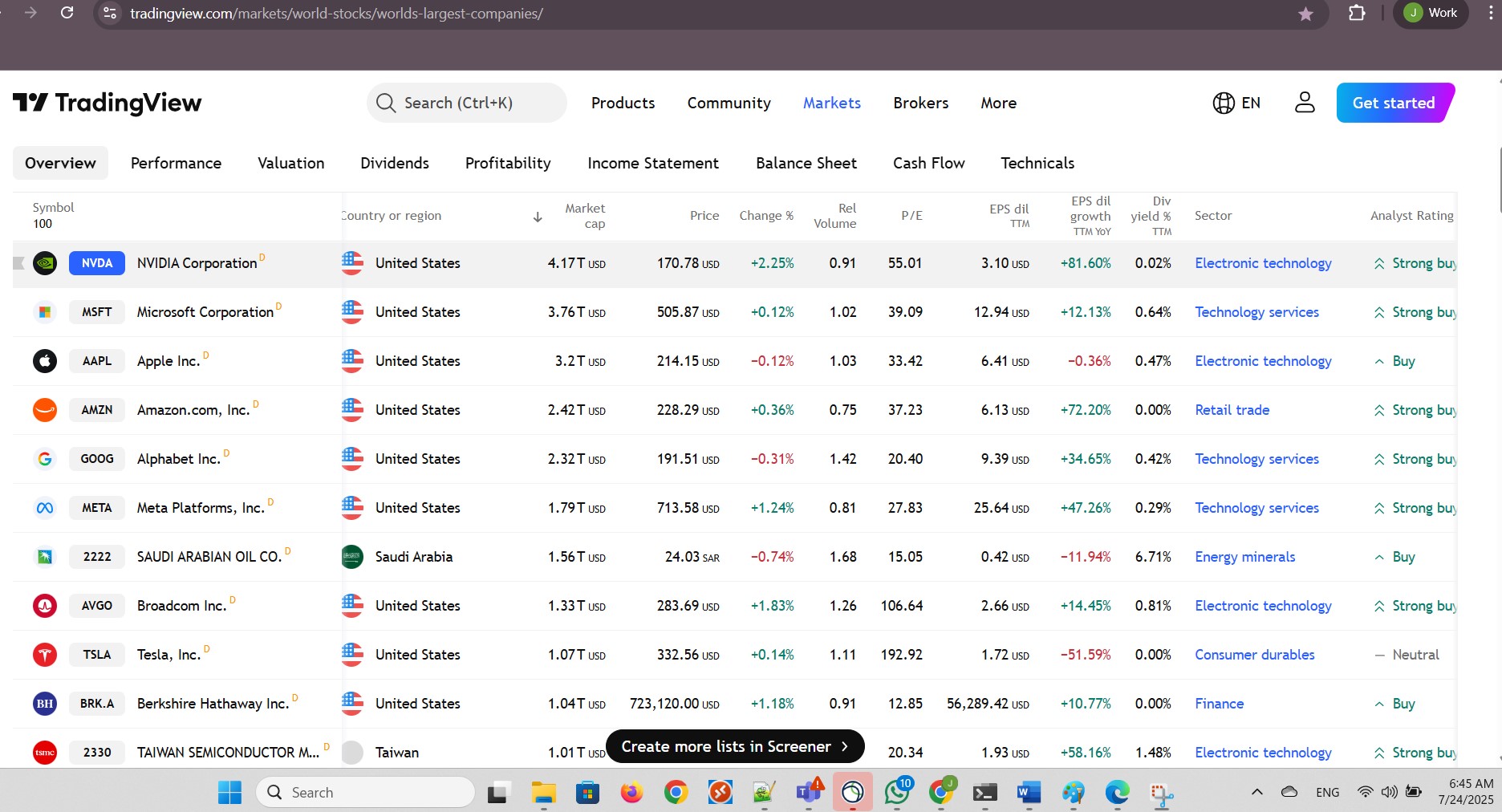Screen dimensions: 1502x812
Task: Open File Explorer from the taskbar
Action: point(543,793)
